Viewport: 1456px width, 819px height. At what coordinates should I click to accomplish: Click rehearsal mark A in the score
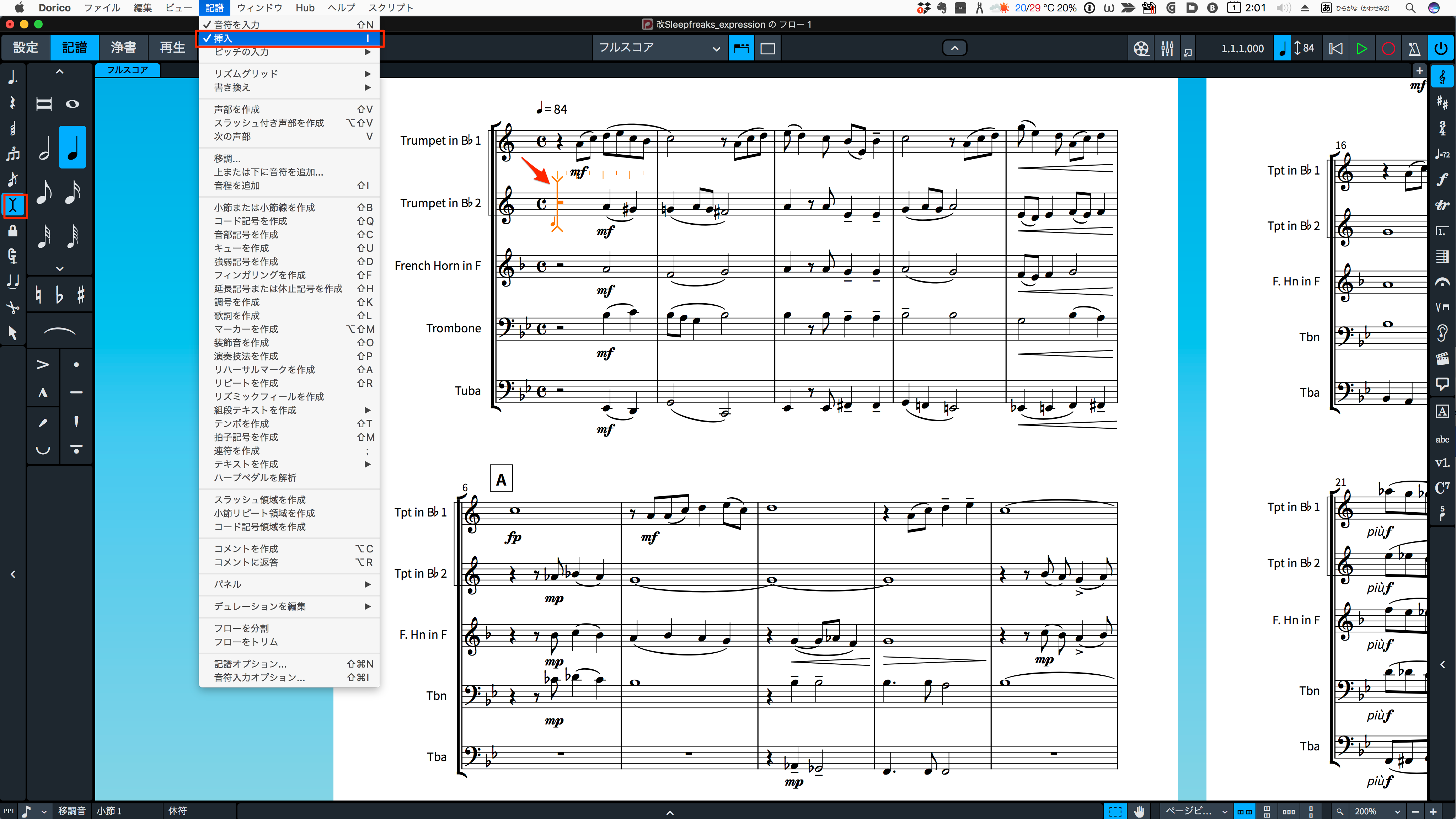tap(501, 479)
